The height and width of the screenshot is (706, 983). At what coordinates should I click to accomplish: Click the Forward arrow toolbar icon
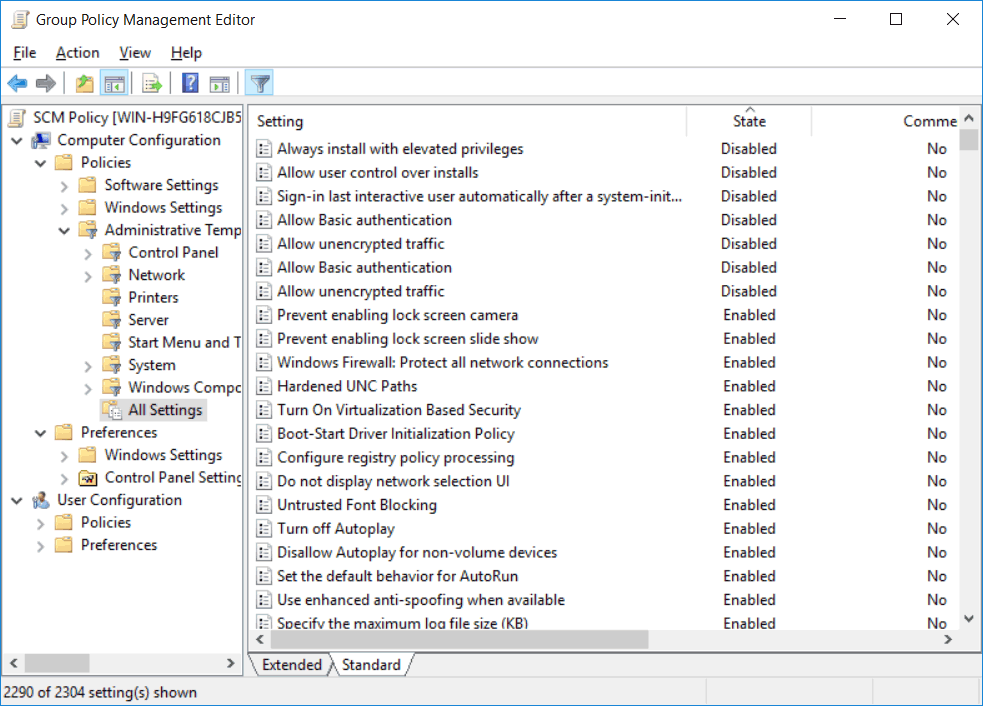(46, 83)
